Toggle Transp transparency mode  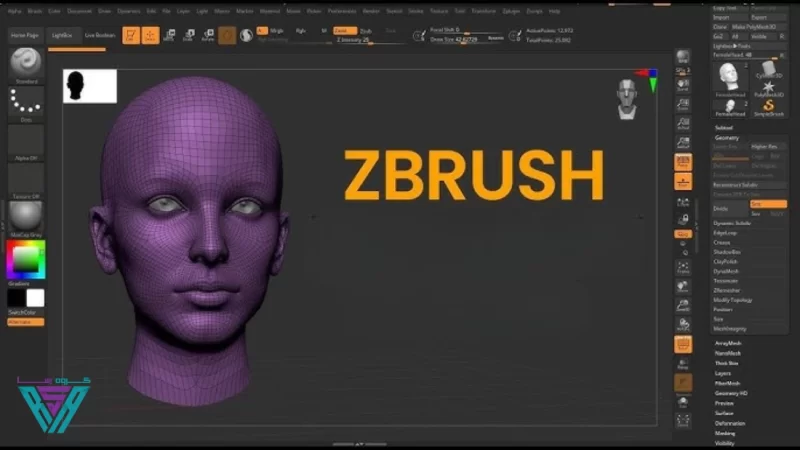[683, 364]
